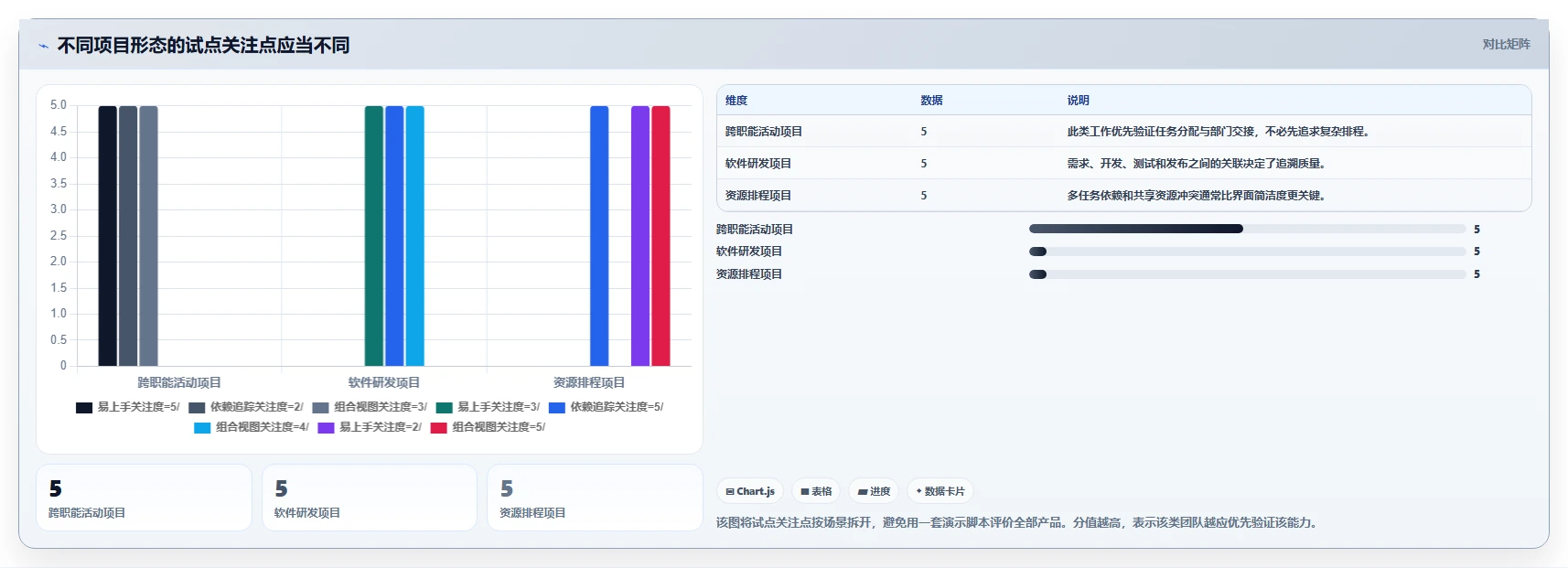Image resolution: width=1568 pixels, height=568 pixels.
Task: Click the 维度 column header
Action: 736,101
